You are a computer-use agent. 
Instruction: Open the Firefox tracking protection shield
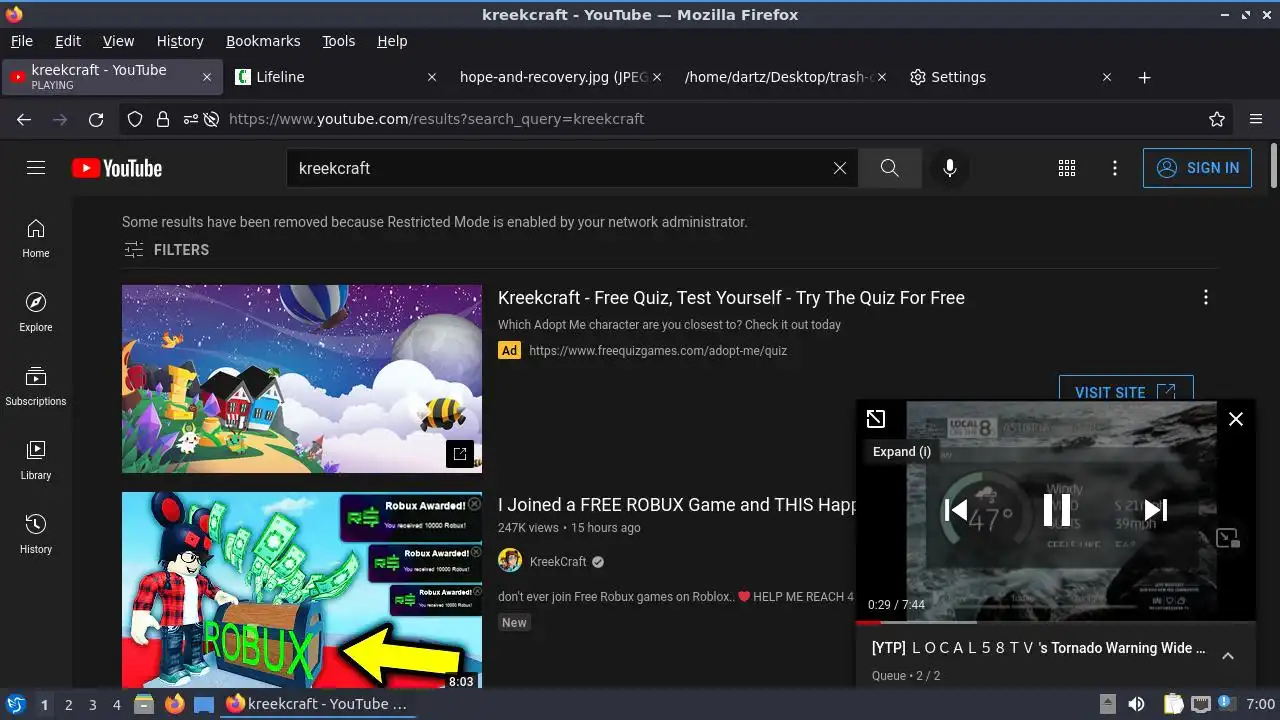pyautogui.click(x=135, y=119)
